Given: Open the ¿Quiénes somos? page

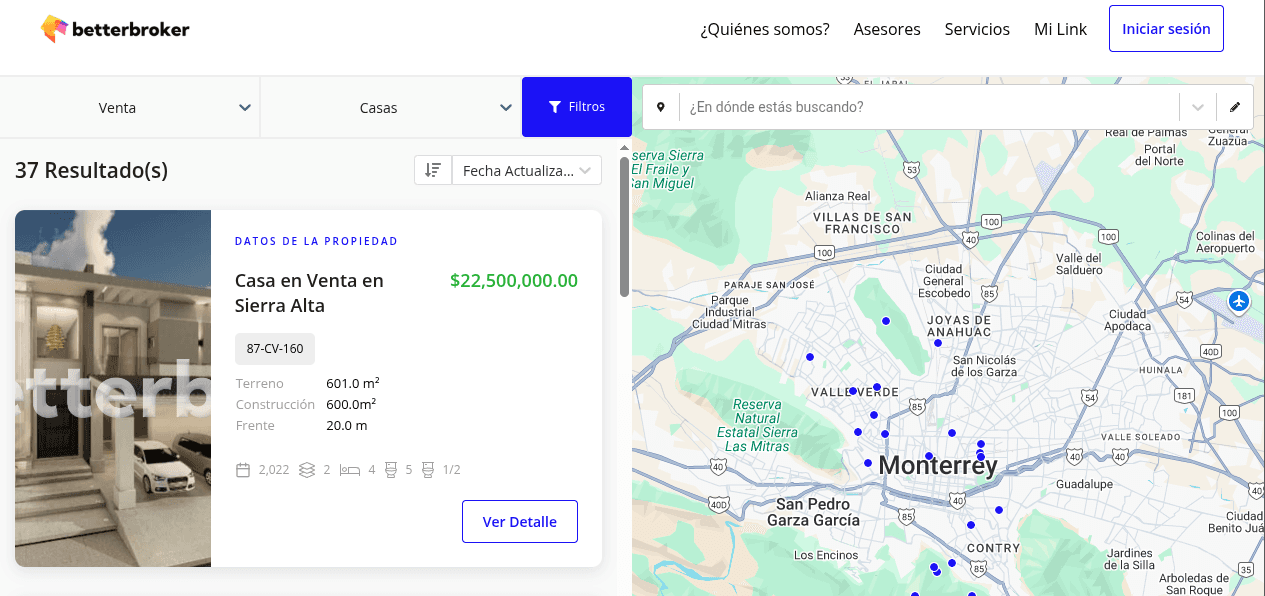Looking at the screenshot, I should coord(765,29).
